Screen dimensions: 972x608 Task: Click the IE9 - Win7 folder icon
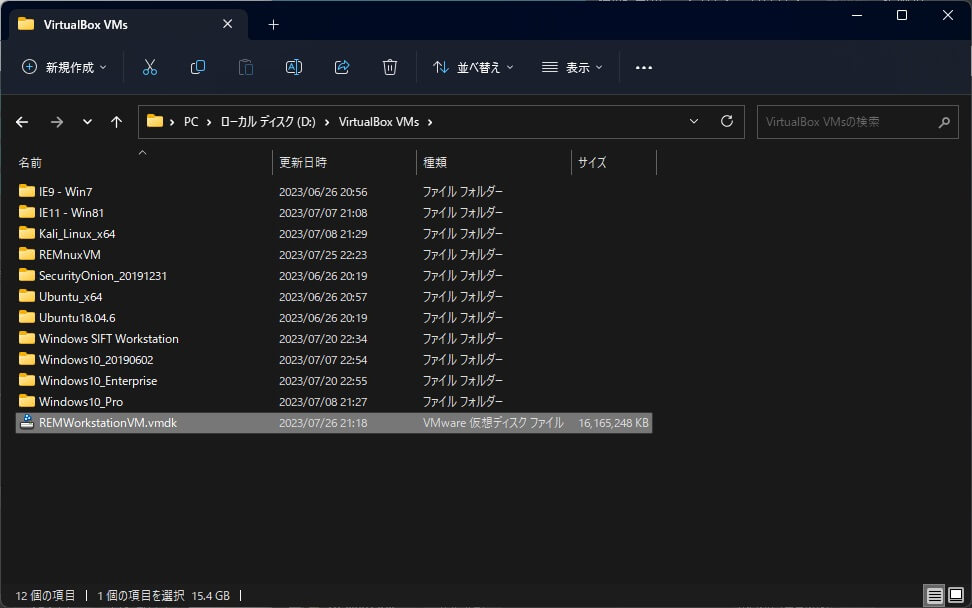pos(27,191)
